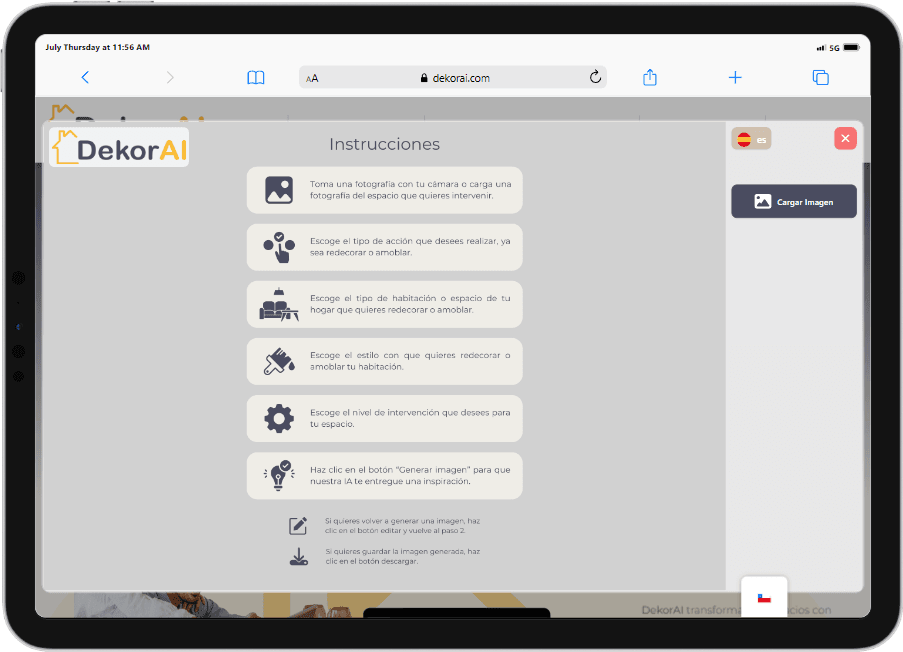Click the sofa room type icon

[x=279, y=305]
